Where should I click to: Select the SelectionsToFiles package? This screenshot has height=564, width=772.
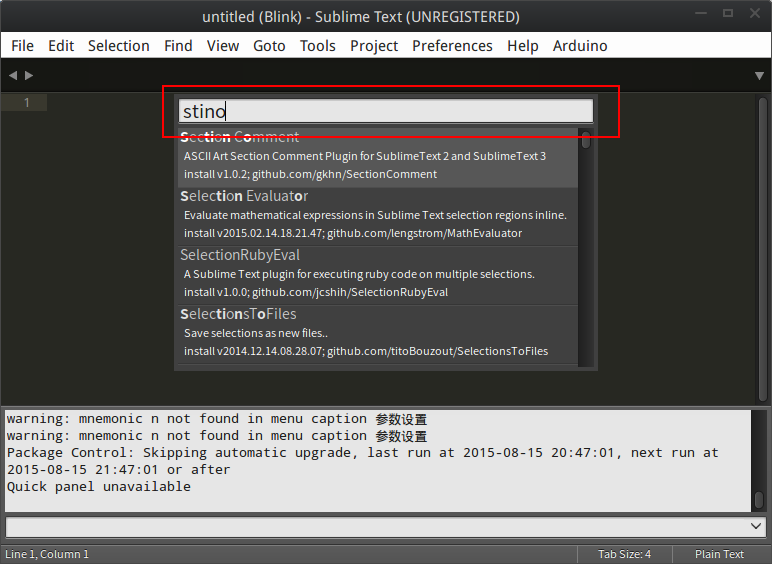(x=378, y=335)
